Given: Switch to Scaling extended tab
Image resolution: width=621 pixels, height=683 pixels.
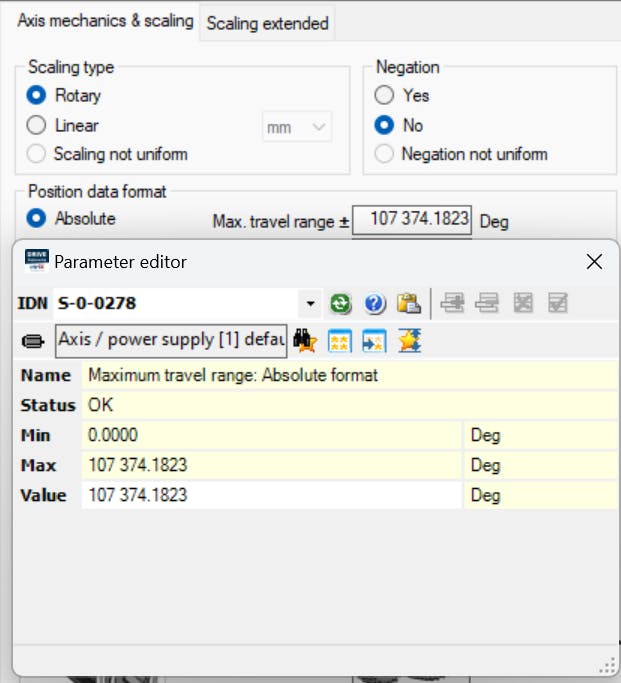Looking at the screenshot, I should point(267,23).
